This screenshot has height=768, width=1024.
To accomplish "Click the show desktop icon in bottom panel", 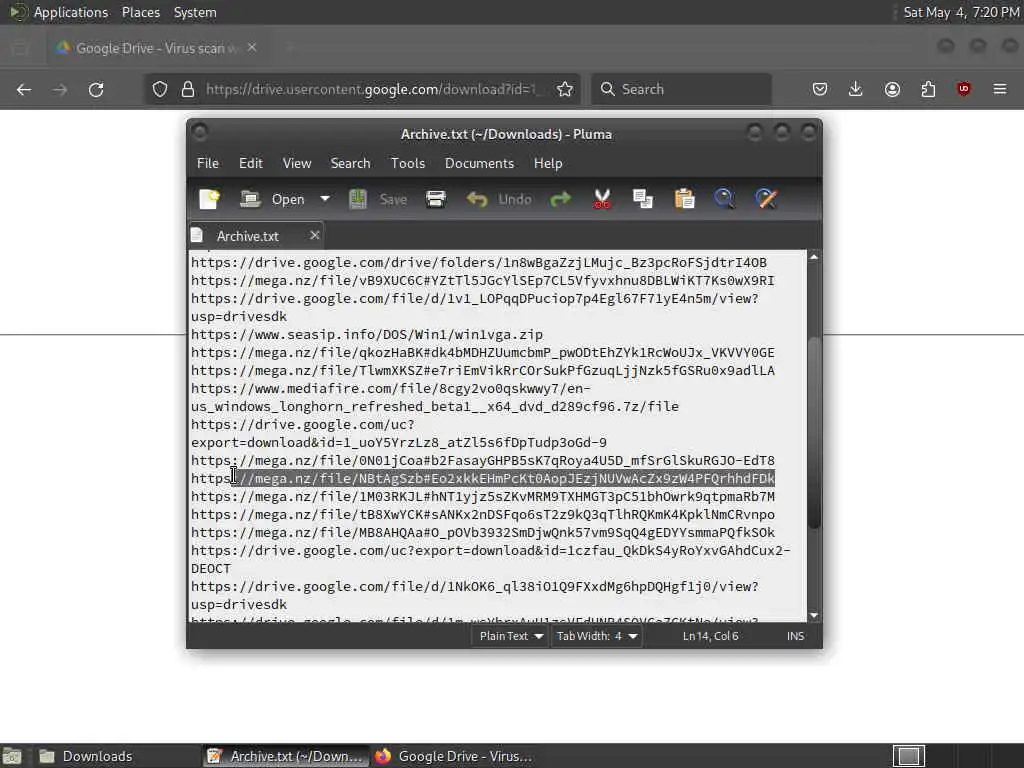I will pos(12,756).
